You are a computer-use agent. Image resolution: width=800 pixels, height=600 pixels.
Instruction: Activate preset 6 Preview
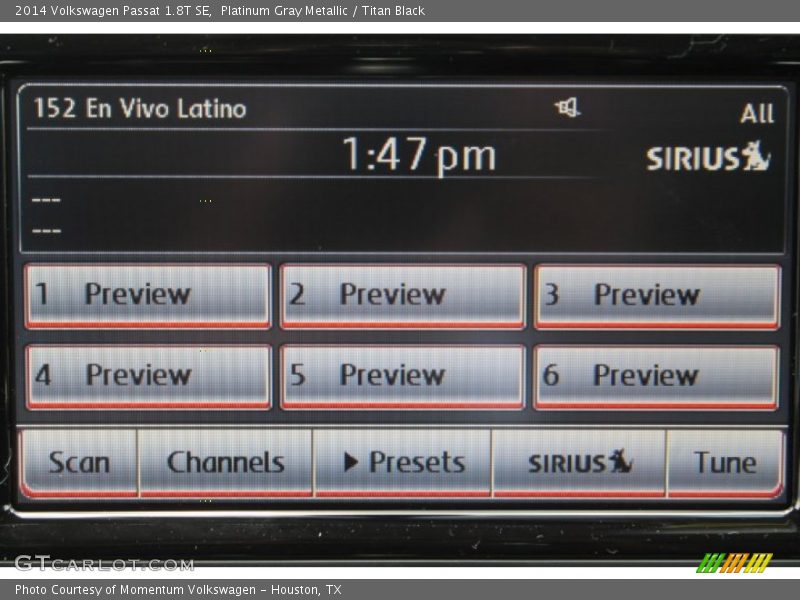click(657, 376)
